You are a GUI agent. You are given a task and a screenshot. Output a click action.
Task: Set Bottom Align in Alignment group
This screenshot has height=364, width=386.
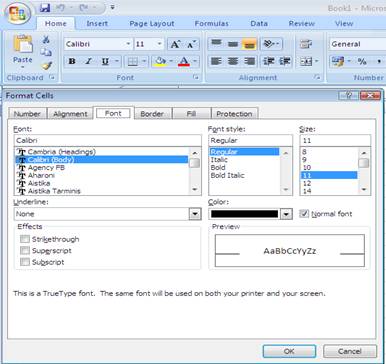coord(249,43)
